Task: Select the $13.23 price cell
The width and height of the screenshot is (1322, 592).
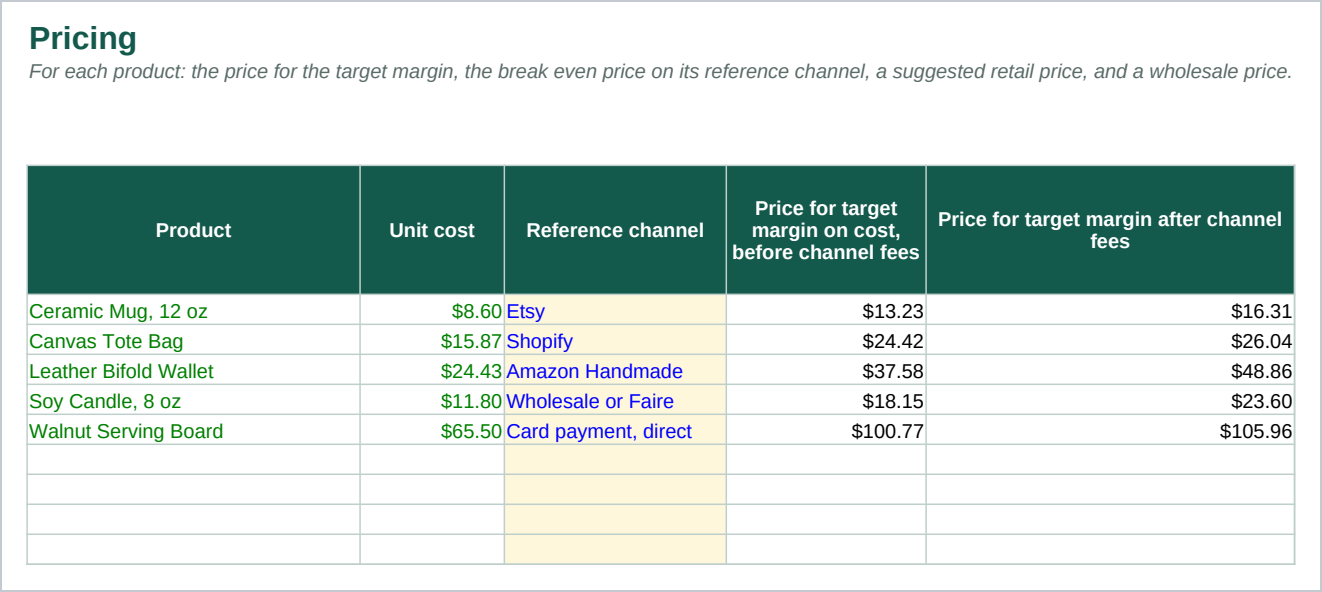Action: pyautogui.click(x=826, y=310)
